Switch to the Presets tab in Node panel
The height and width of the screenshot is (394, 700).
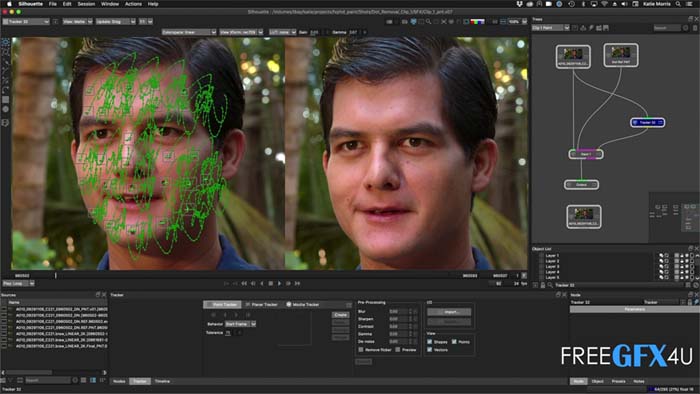click(x=618, y=382)
